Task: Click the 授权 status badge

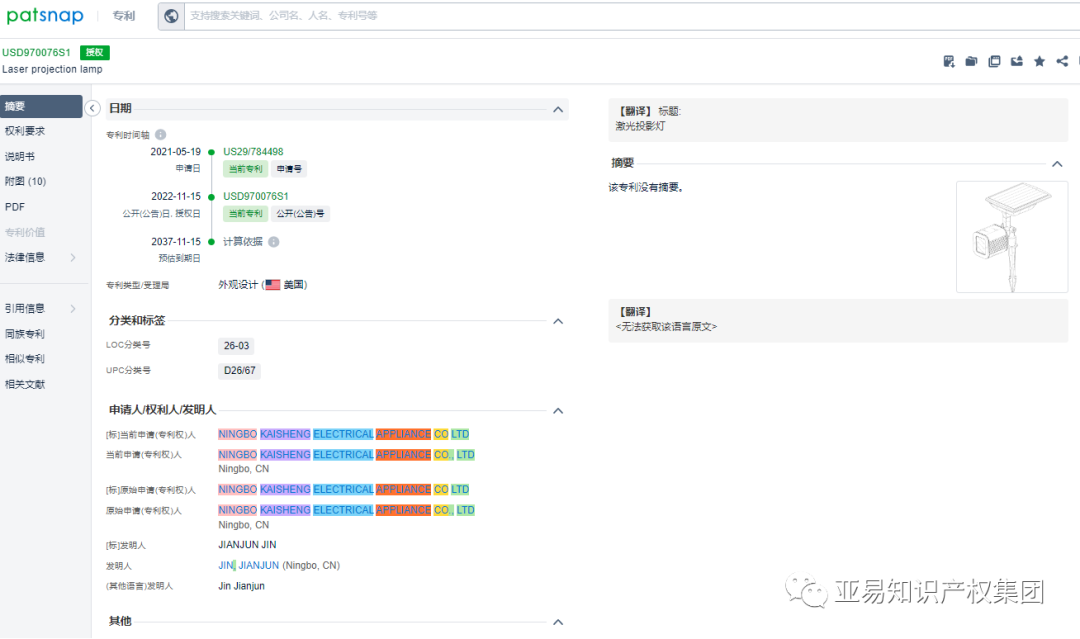Action: point(94,52)
